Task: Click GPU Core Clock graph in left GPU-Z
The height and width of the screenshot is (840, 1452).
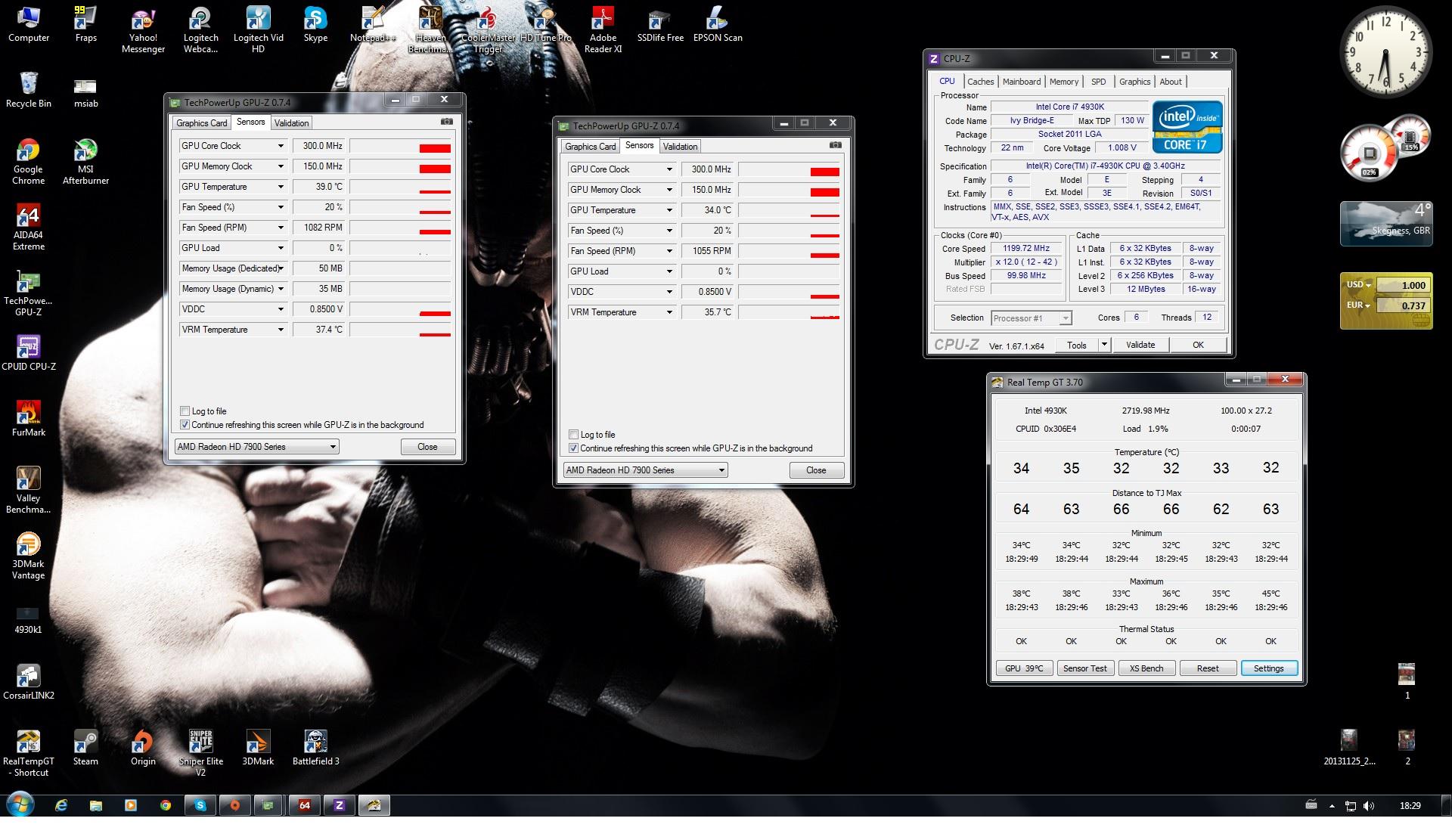Action: (x=400, y=146)
